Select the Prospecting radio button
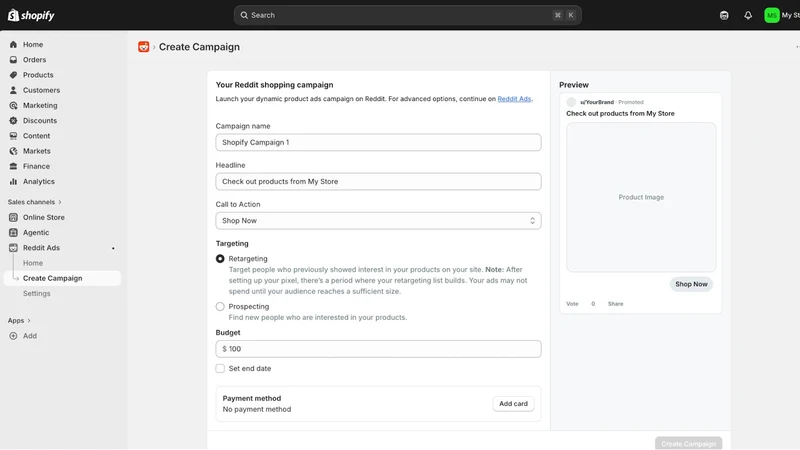800x450 pixels. pyautogui.click(x=220, y=307)
